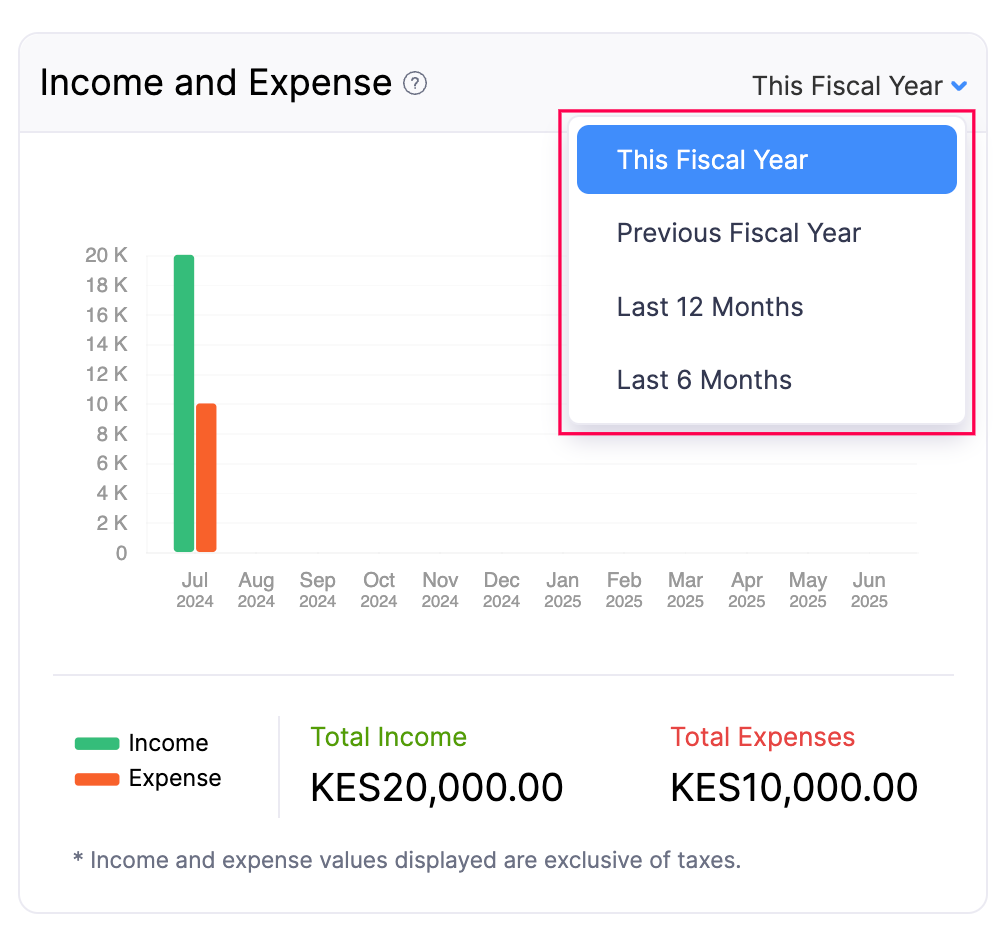Click the help icon beside Income and Expense

[x=414, y=84]
